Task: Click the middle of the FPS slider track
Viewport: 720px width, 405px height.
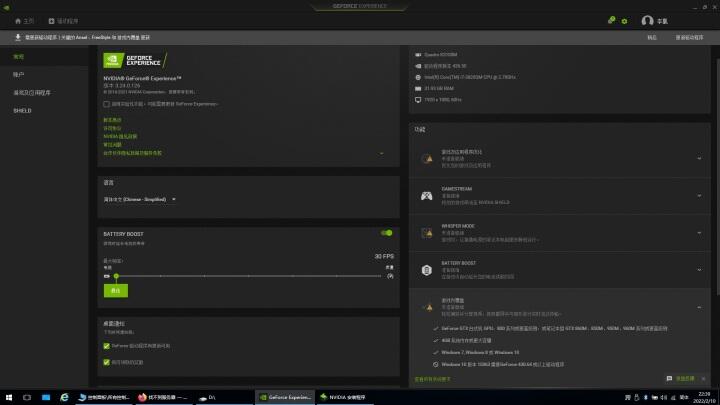Action: (248, 276)
